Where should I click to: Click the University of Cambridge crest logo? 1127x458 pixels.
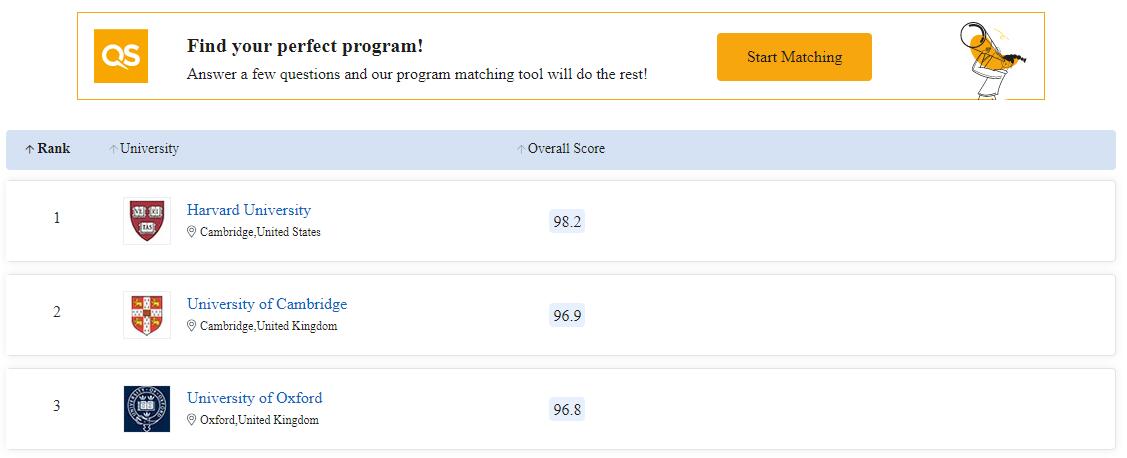147,315
